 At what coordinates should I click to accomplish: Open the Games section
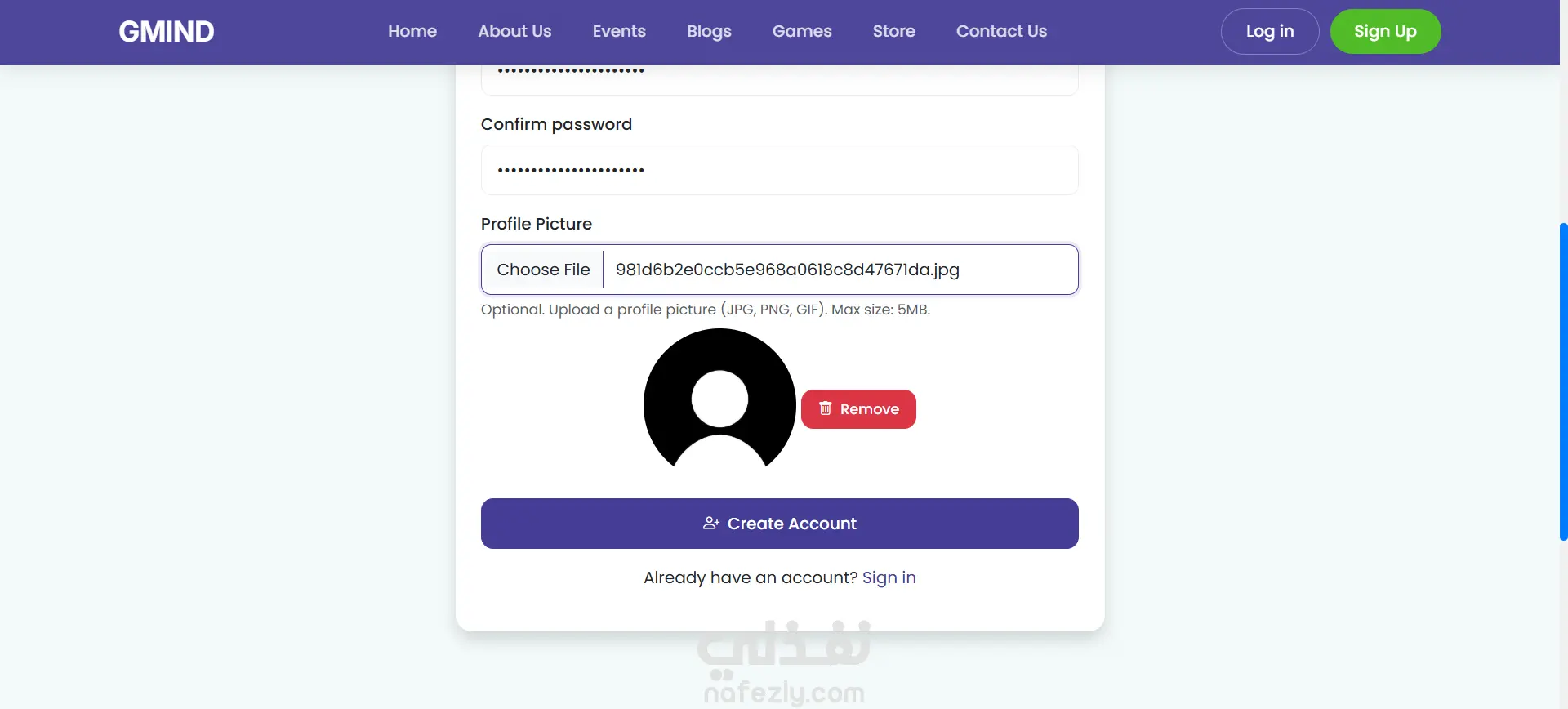(x=802, y=32)
